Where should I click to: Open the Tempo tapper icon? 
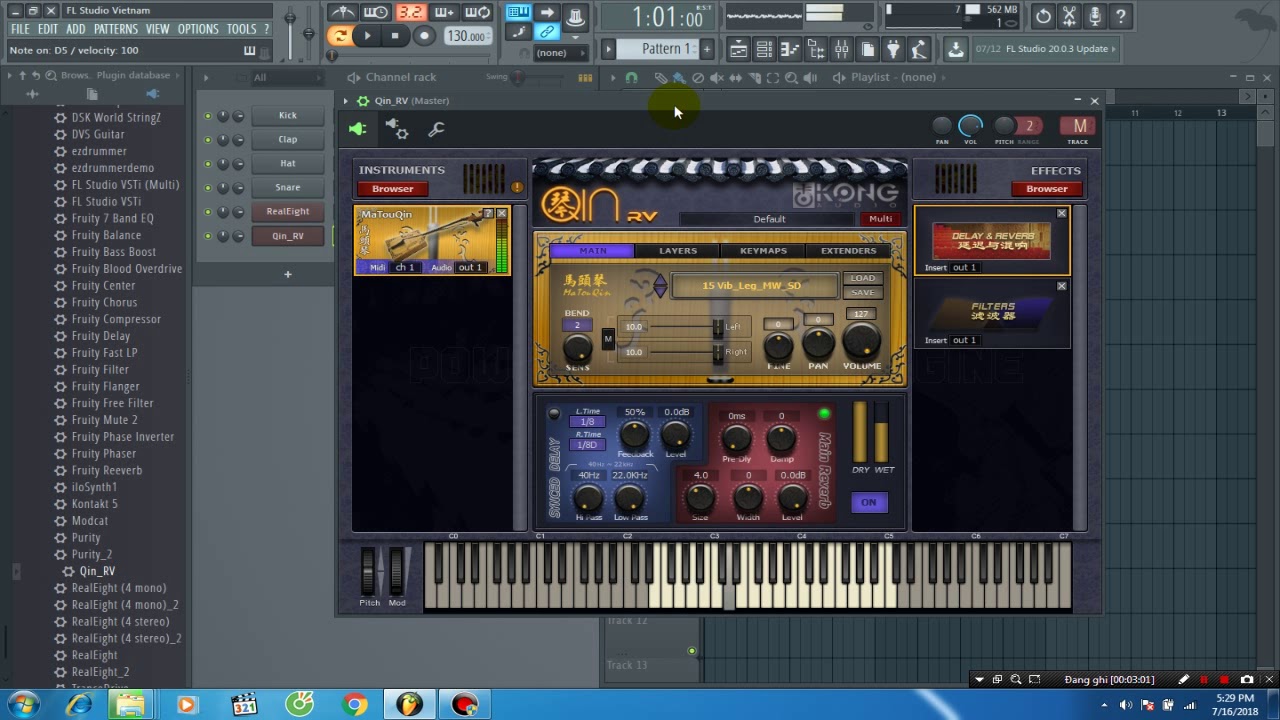tap(920, 49)
